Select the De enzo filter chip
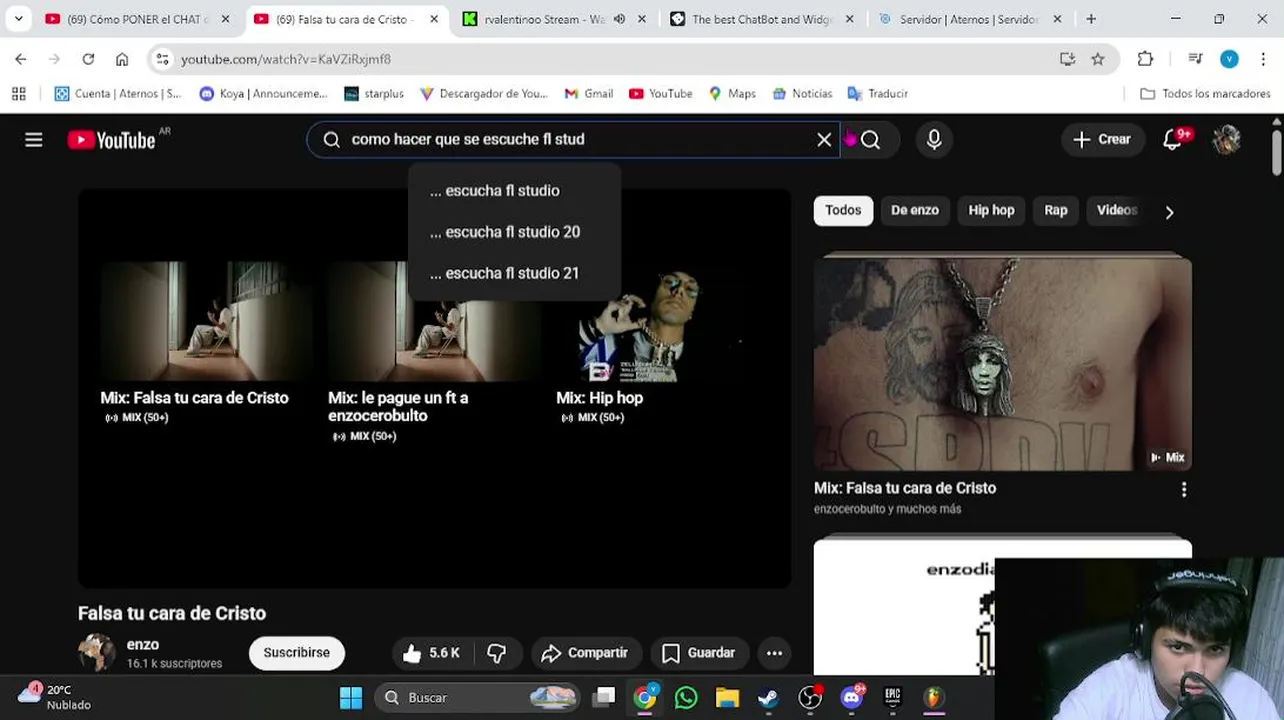This screenshot has height=720, width=1284. [915, 210]
